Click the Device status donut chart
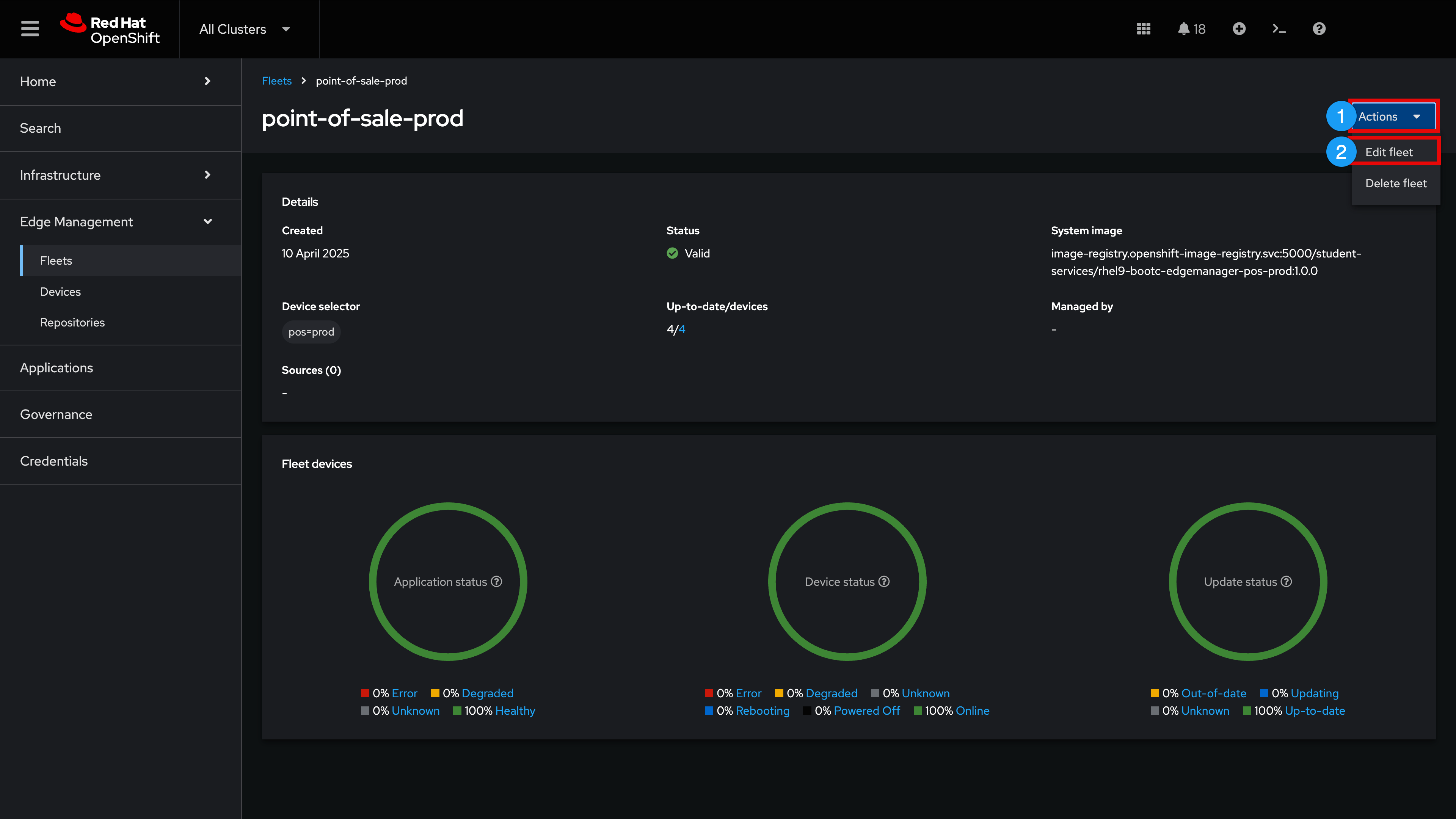 [847, 582]
